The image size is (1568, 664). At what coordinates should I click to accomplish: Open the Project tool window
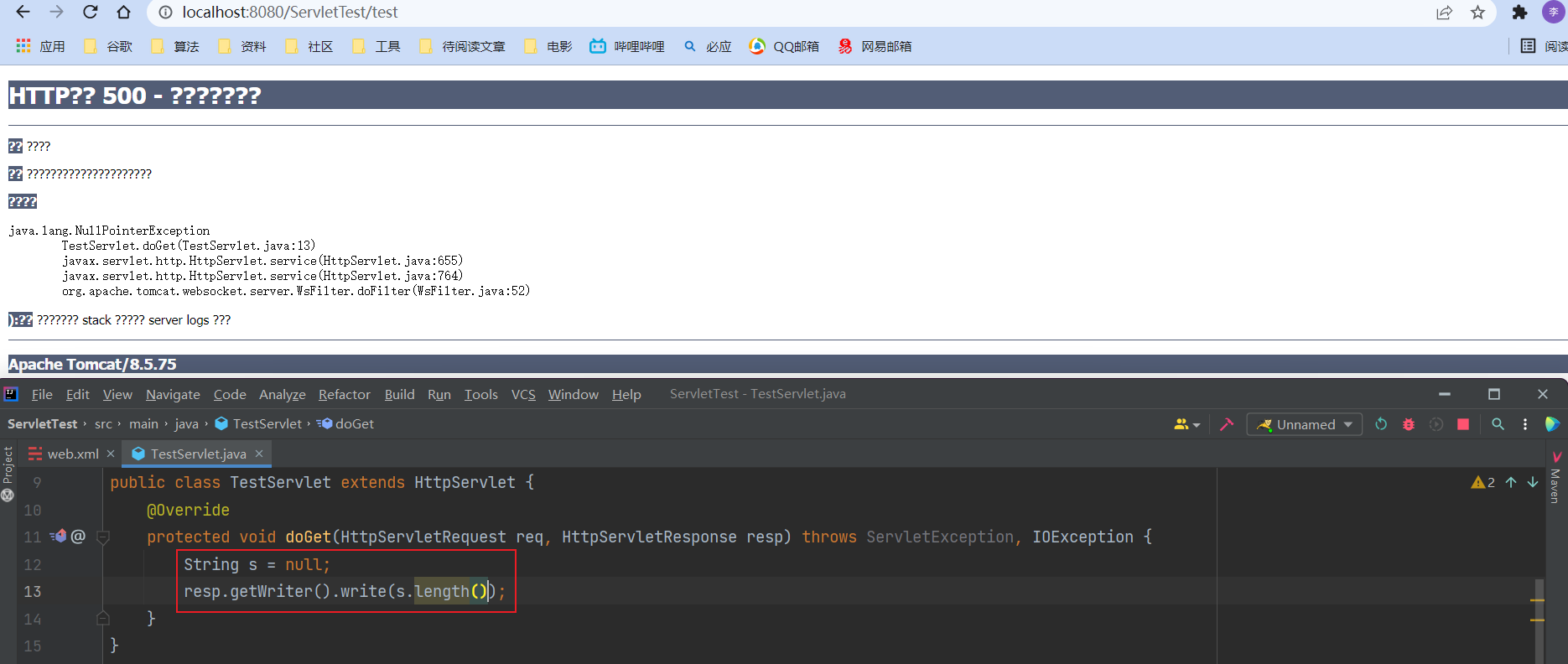click(8, 474)
